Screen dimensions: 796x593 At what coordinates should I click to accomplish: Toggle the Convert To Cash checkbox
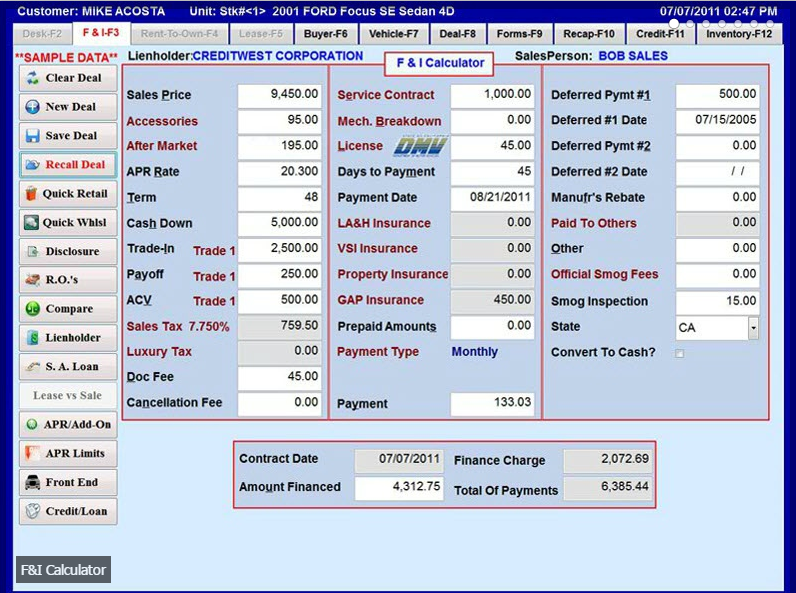(x=679, y=353)
